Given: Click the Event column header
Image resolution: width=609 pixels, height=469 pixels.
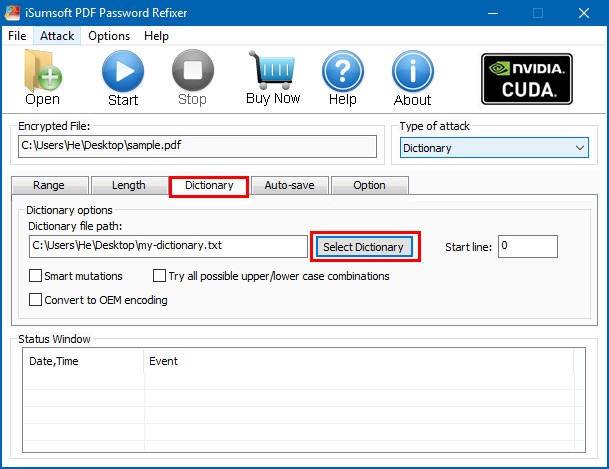Looking at the screenshot, I should click(x=358, y=361).
